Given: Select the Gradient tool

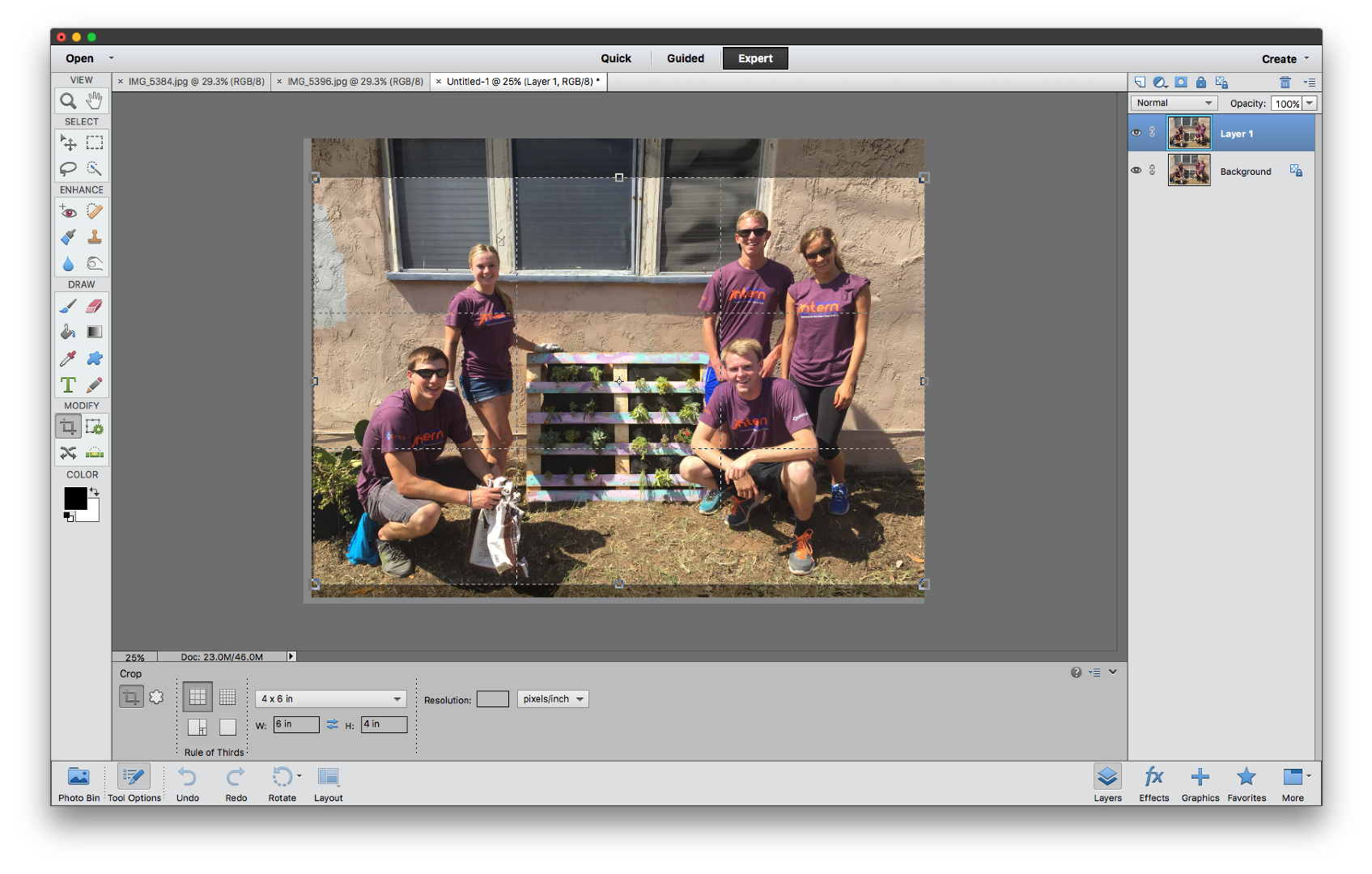Looking at the screenshot, I should click(x=95, y=332).
